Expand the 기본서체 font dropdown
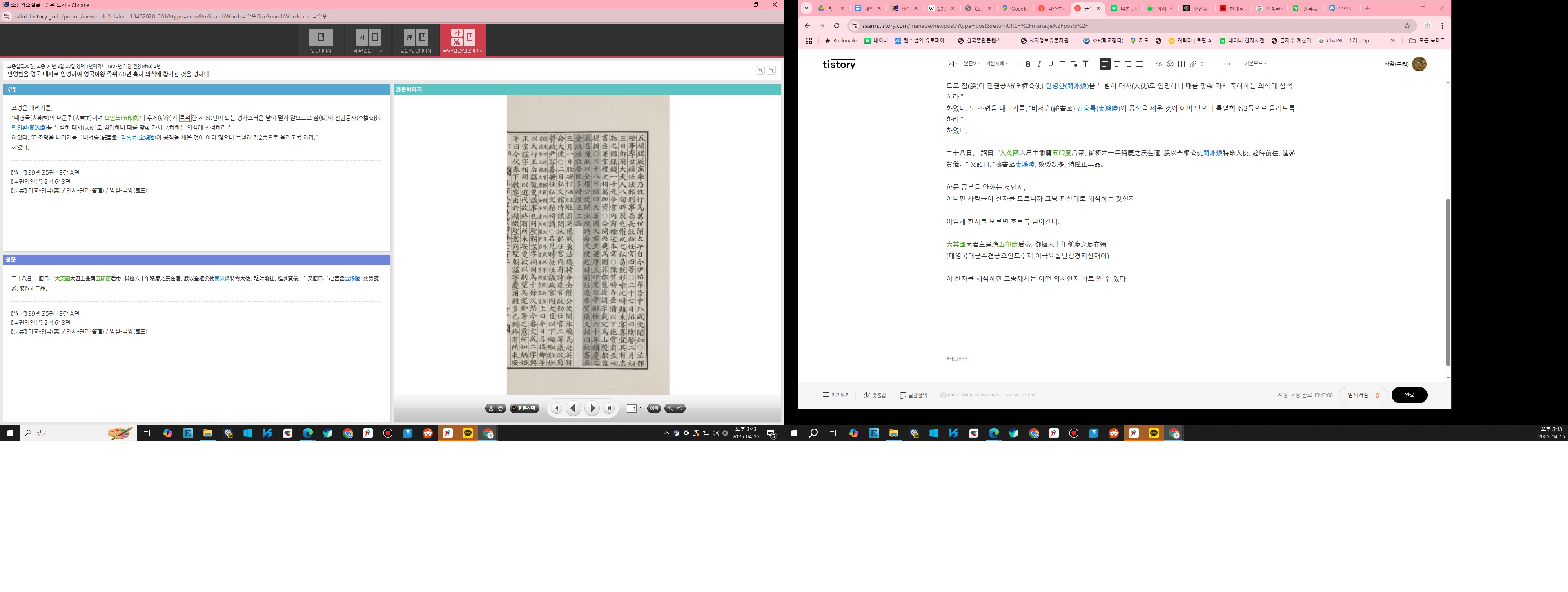This screenshot has width=1568, height=592. pos(996,64)
